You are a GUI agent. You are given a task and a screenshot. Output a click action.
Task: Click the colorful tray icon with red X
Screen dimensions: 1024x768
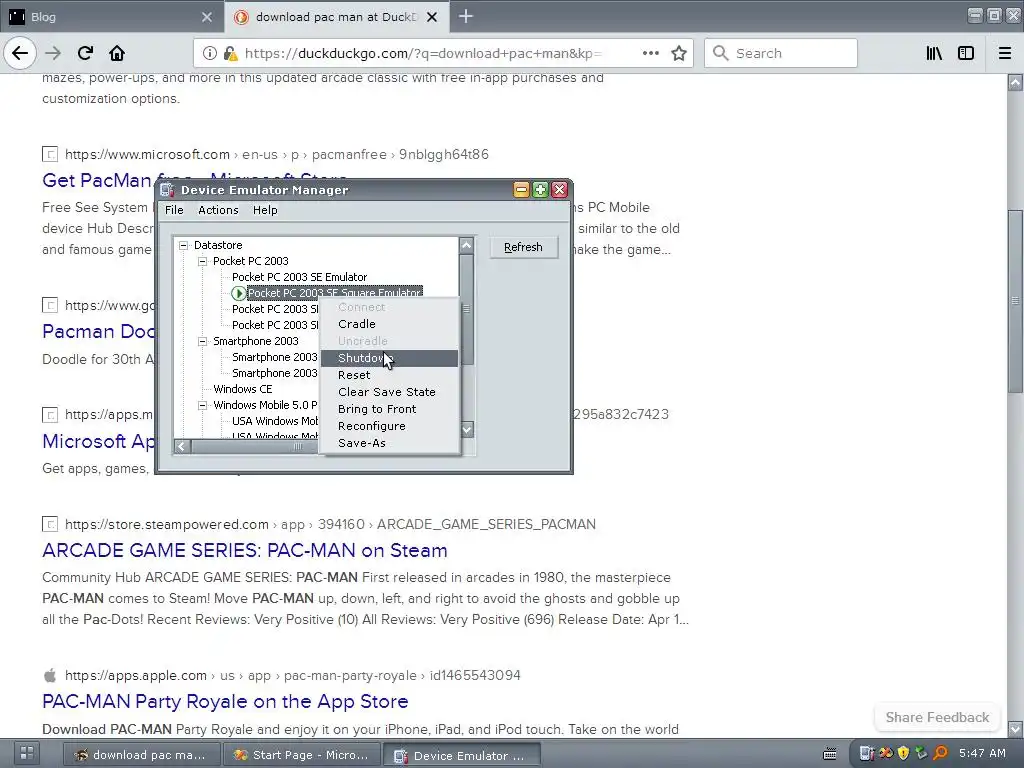886,754
